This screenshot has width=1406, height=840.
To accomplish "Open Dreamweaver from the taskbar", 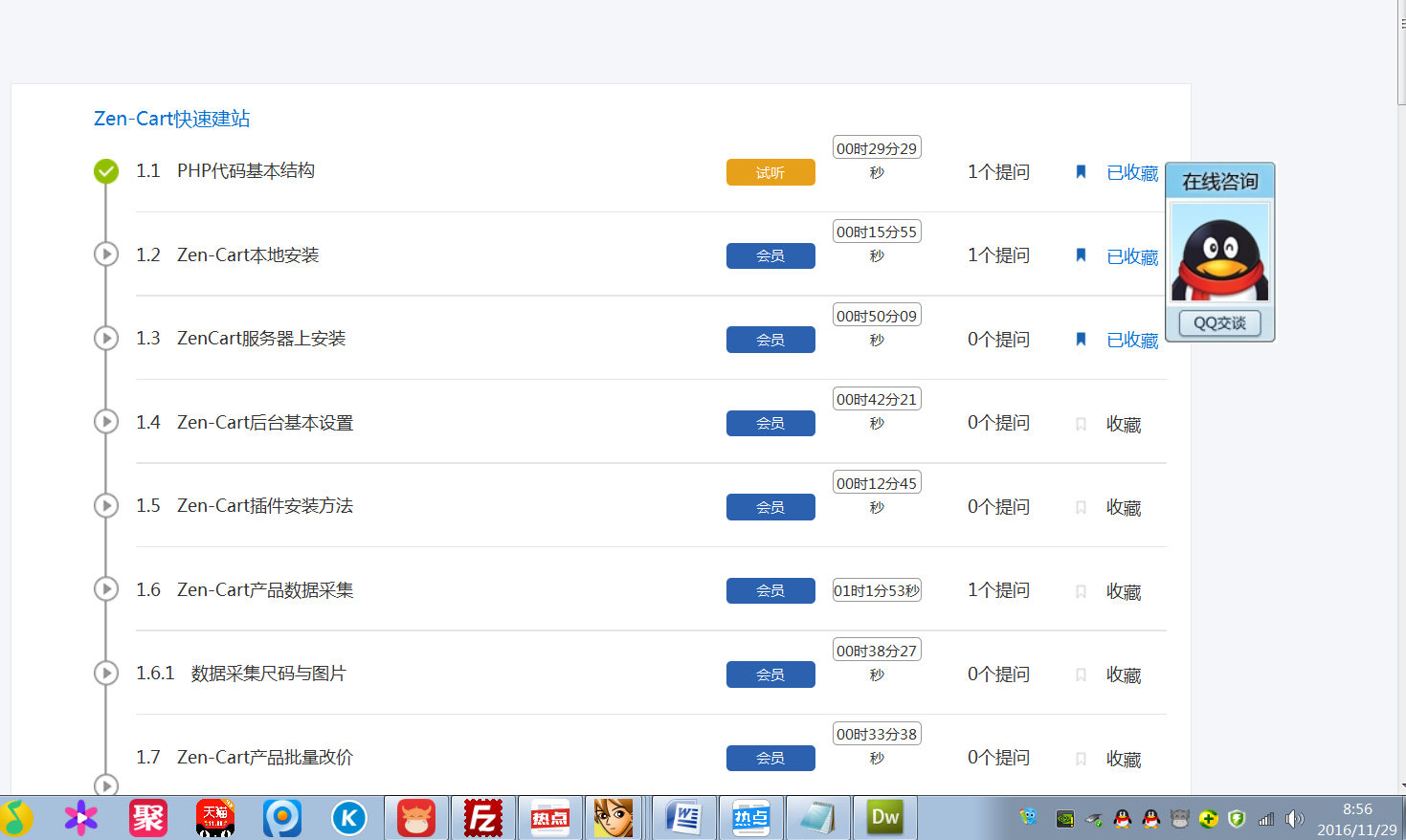I will coord(884,818).
